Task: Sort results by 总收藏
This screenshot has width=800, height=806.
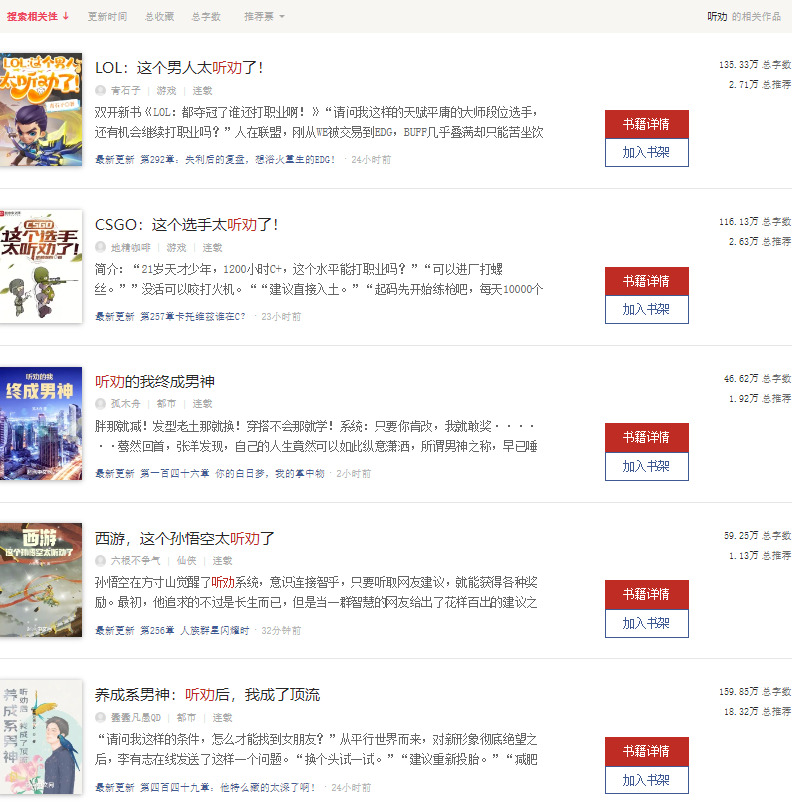Action: pyautogui.click(x=159, y=16)
